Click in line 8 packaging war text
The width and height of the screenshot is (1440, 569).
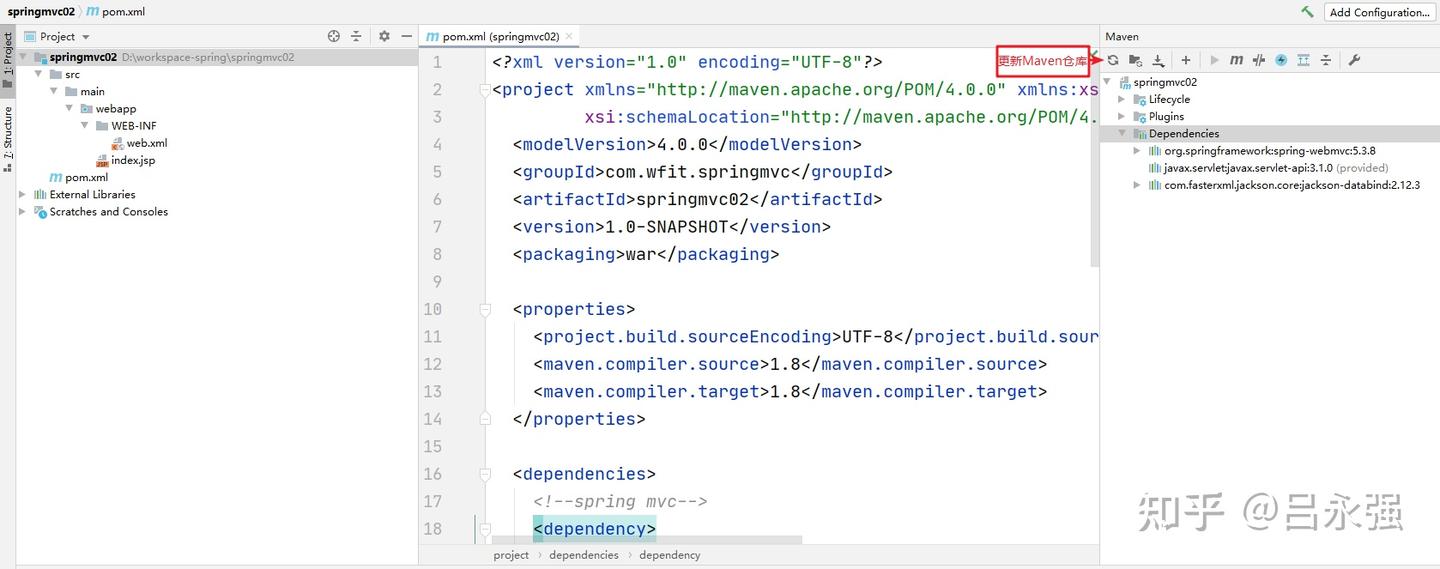click(x=646, y=254)
